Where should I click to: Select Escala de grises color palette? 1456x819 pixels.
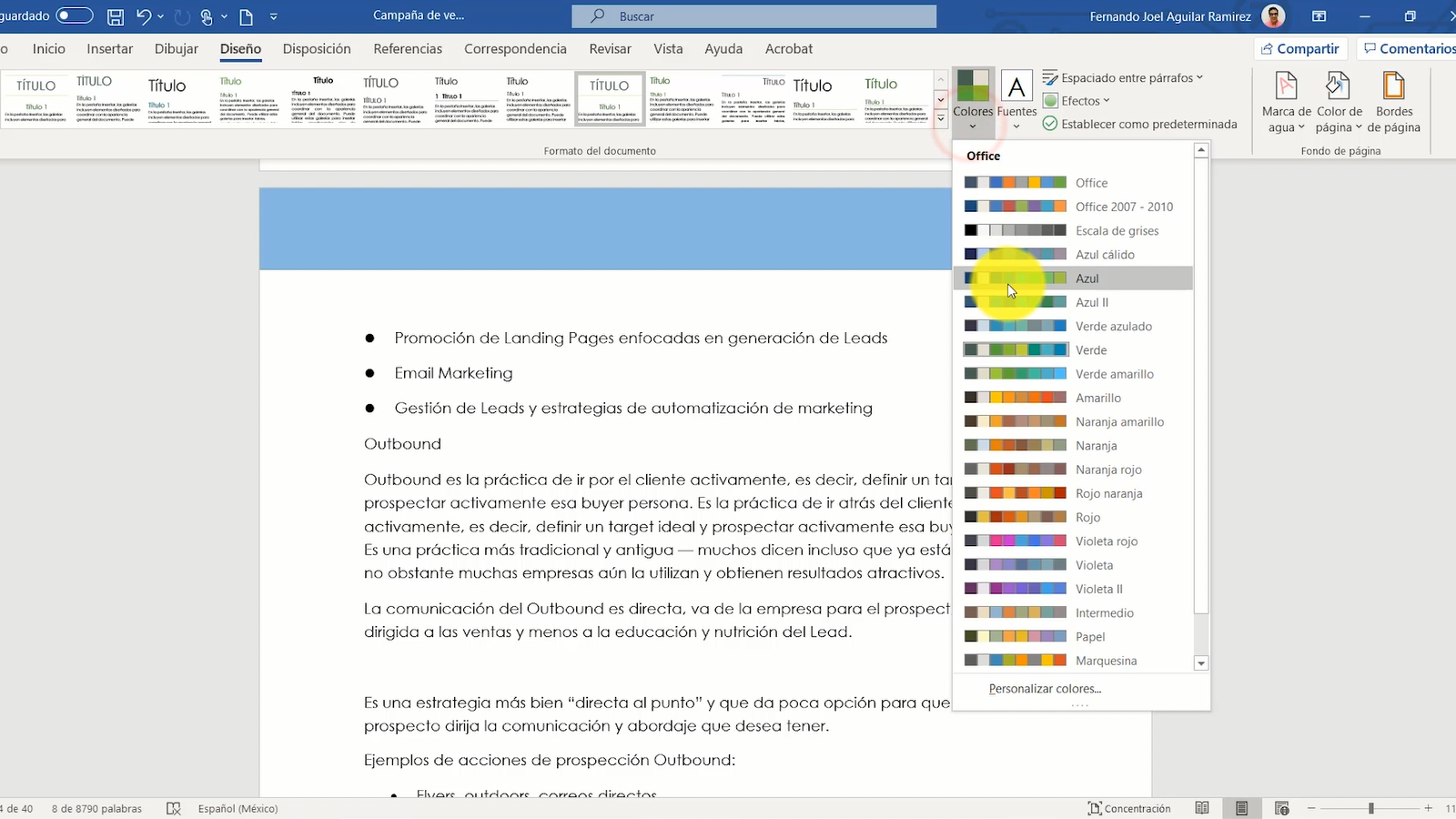(1074, 230)
